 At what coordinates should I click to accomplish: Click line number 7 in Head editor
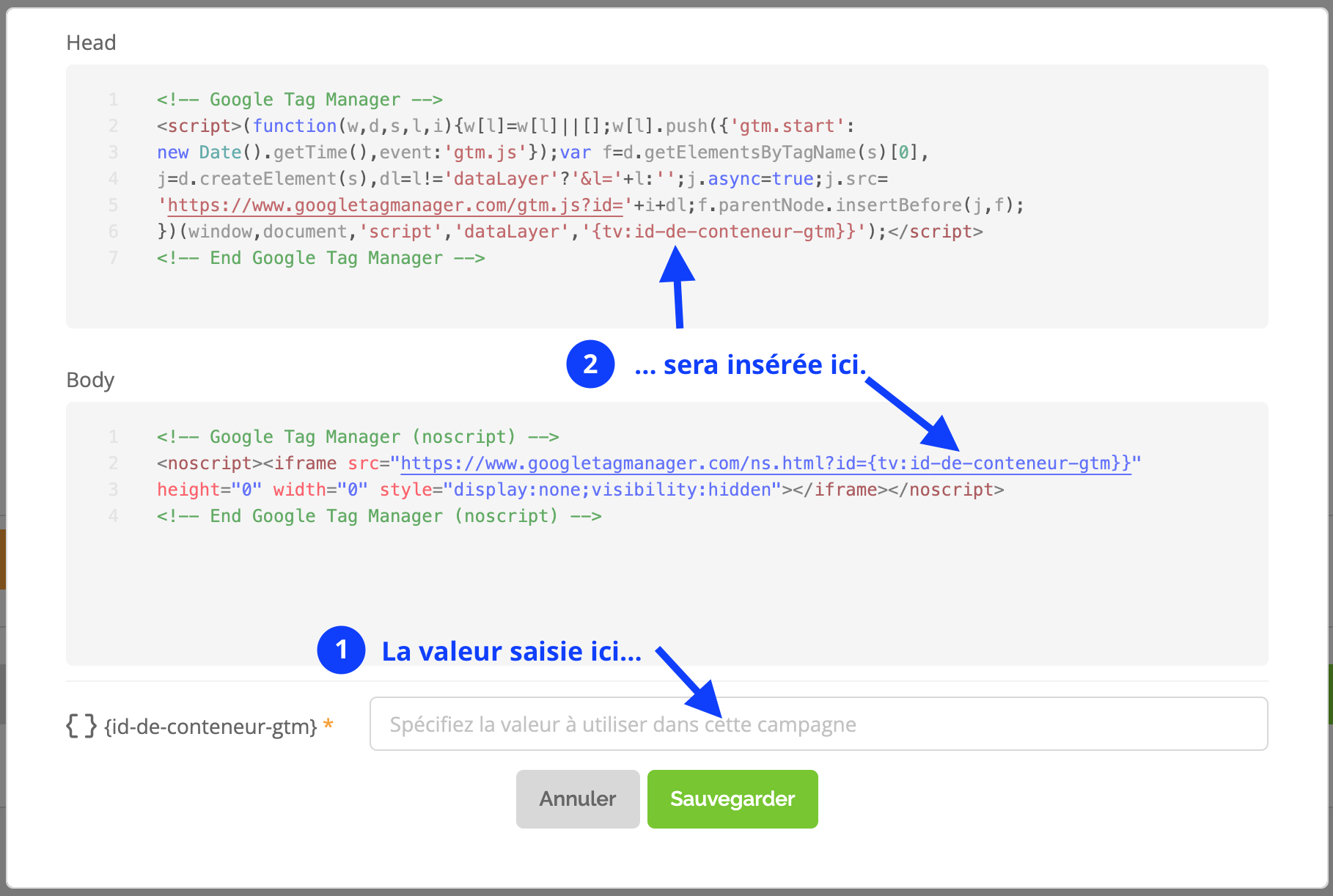coord(113,258)
